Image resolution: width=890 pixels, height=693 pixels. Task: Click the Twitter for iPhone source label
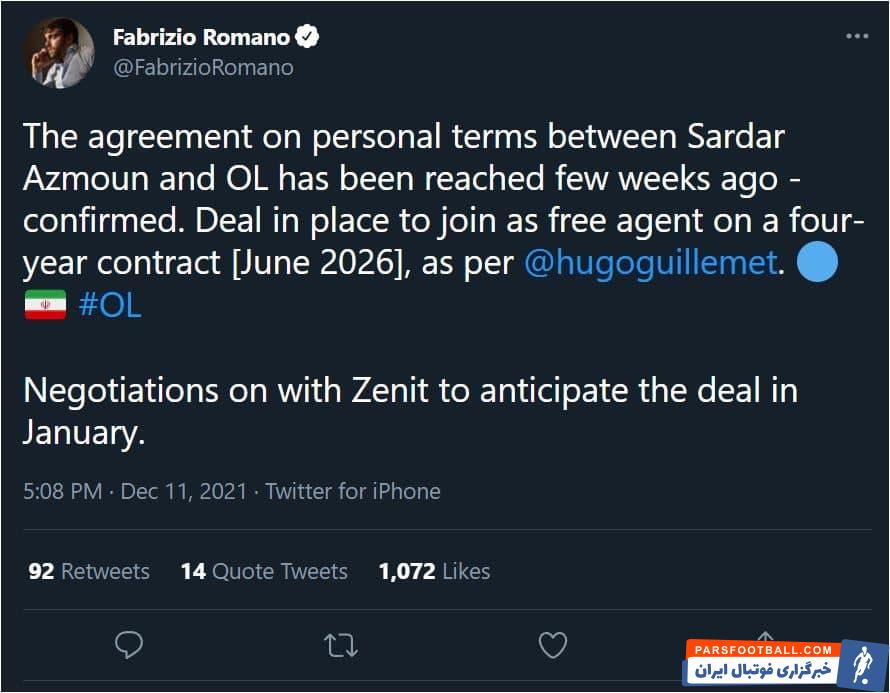click(x=353, y=491)
